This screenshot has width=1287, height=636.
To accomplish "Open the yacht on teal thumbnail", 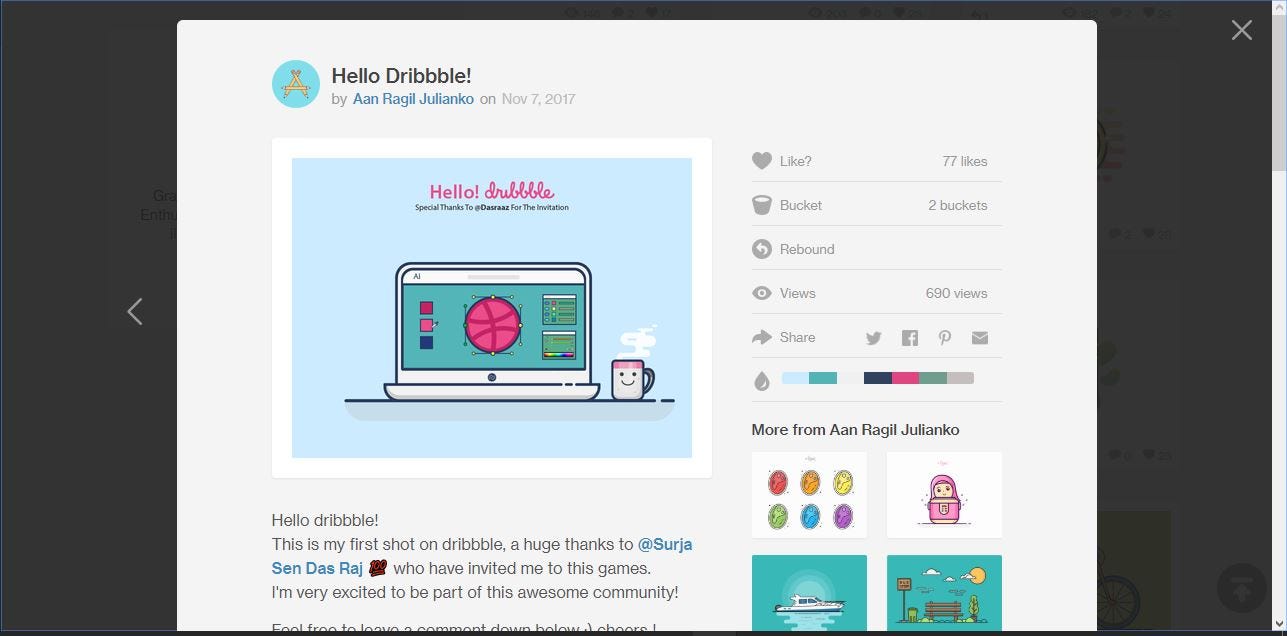I will 809,593.
